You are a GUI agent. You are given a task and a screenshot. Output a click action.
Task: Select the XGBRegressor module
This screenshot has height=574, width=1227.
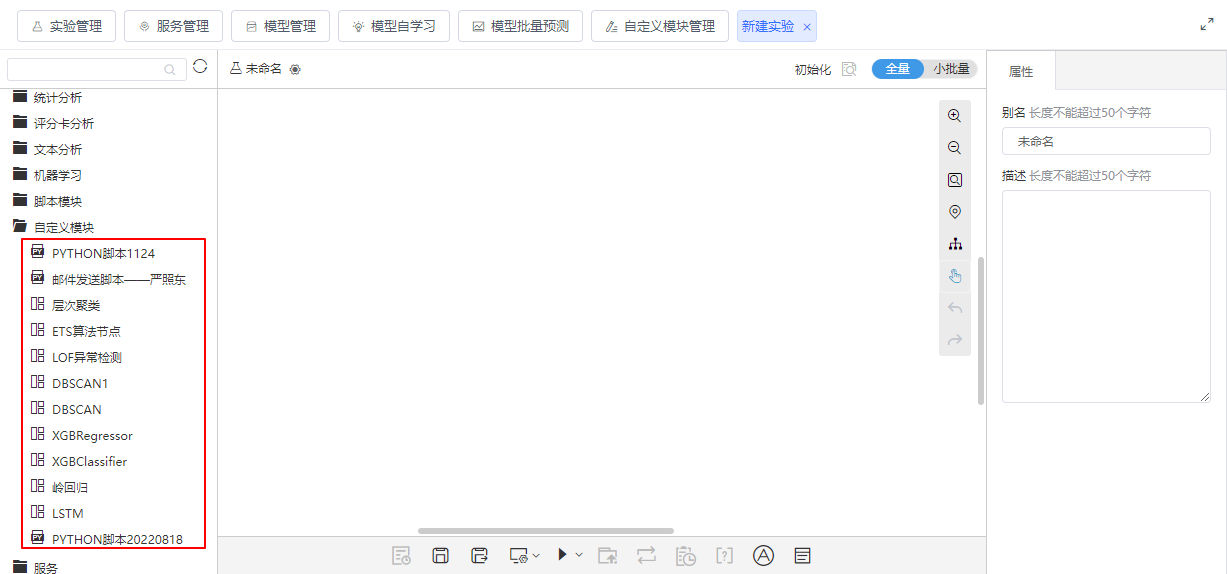click(x=92, y=436)
